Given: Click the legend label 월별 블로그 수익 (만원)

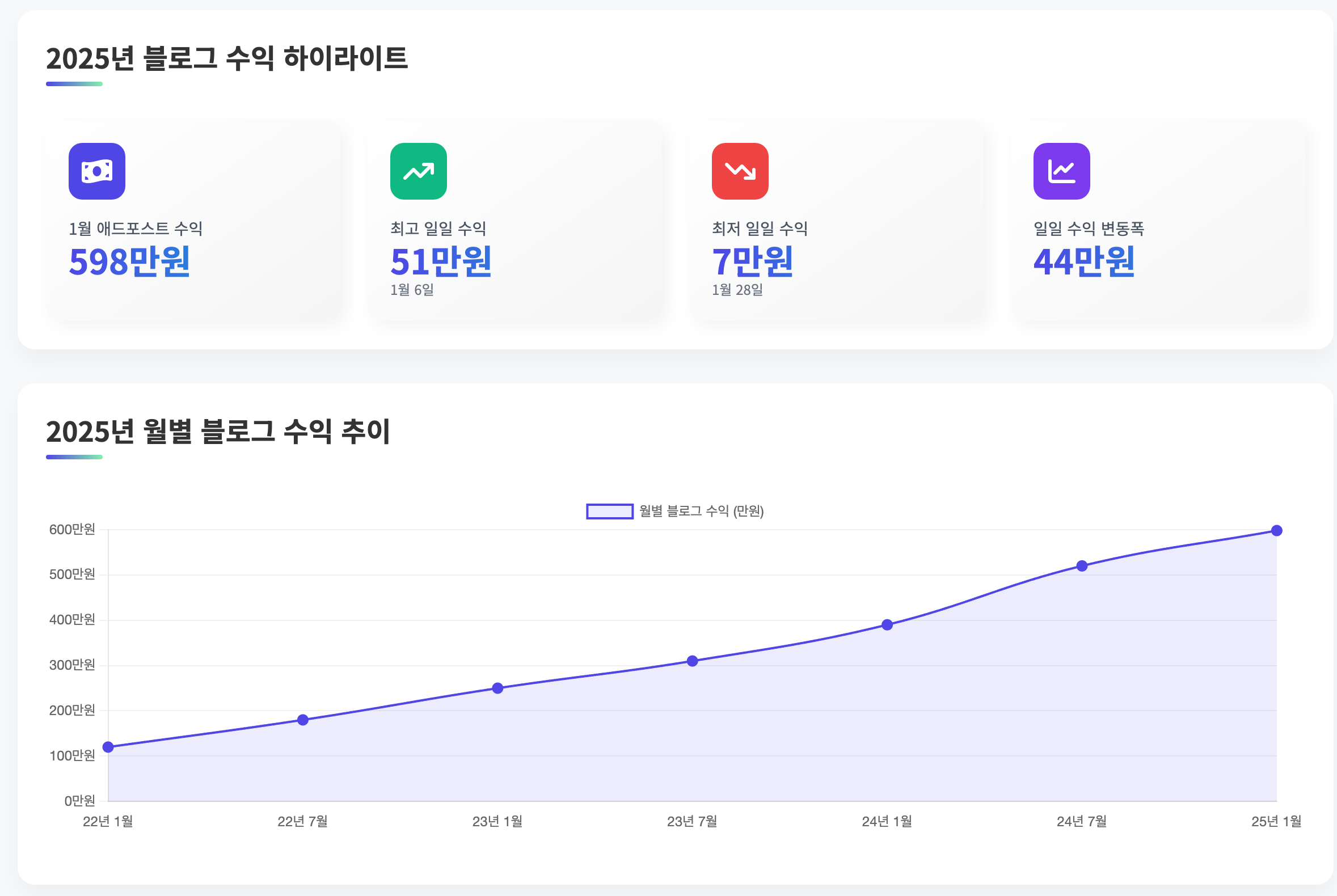Looking at the screenshot, I should point(701,511).
